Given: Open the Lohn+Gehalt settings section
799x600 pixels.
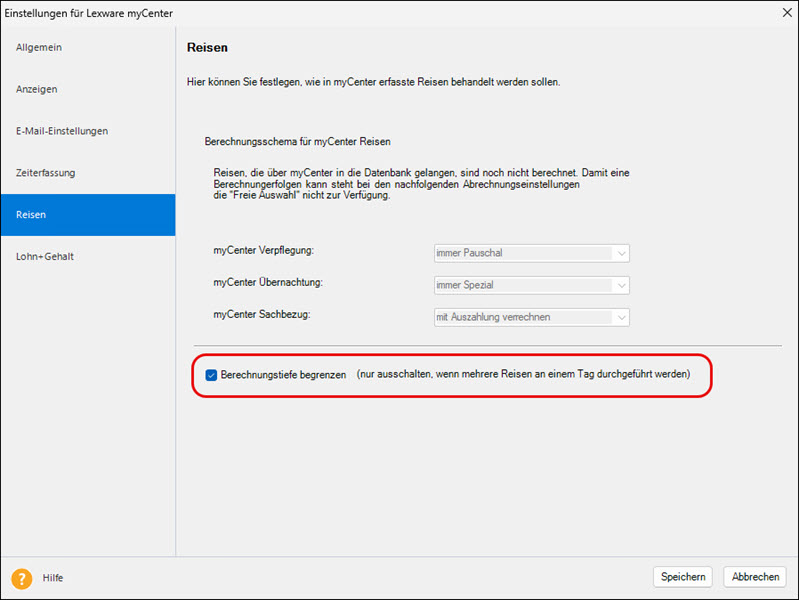Looking at the screenshot, I should [x=45, y=257].
